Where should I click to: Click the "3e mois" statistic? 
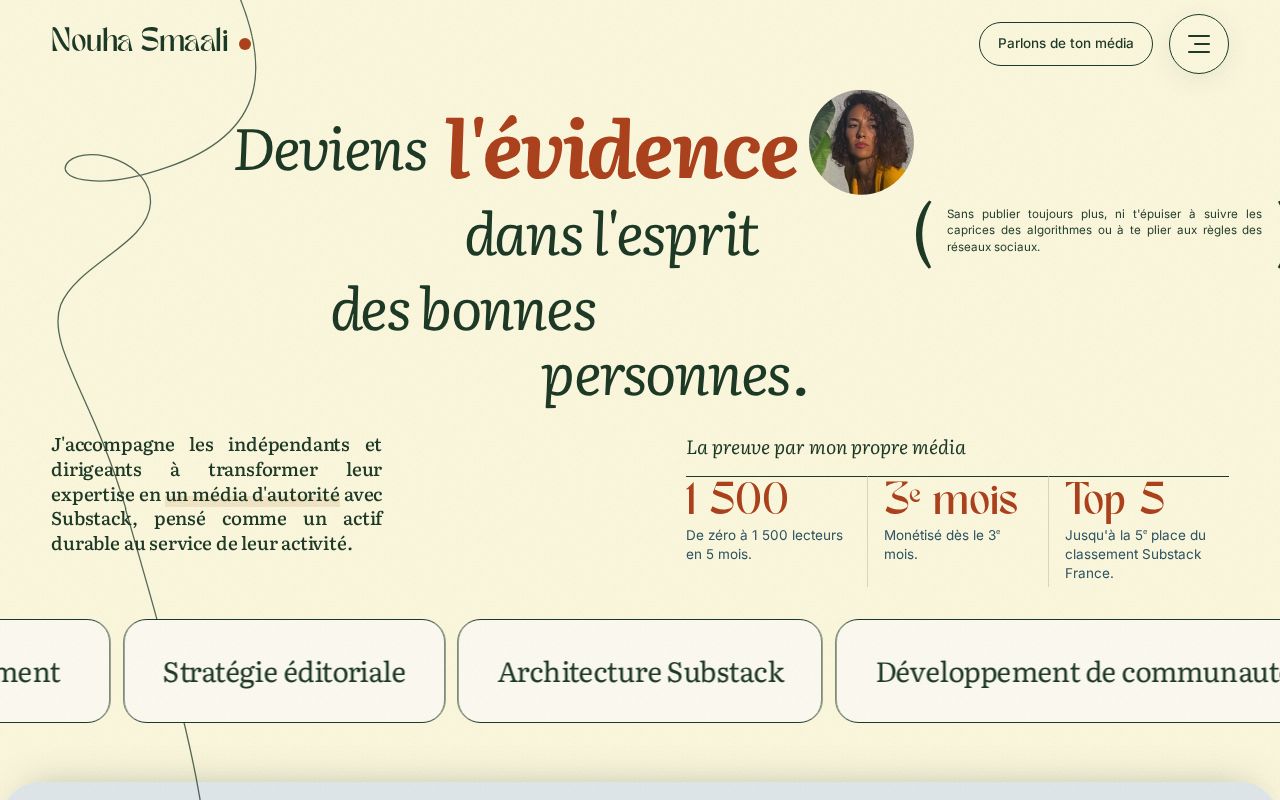tap(950, 500)
